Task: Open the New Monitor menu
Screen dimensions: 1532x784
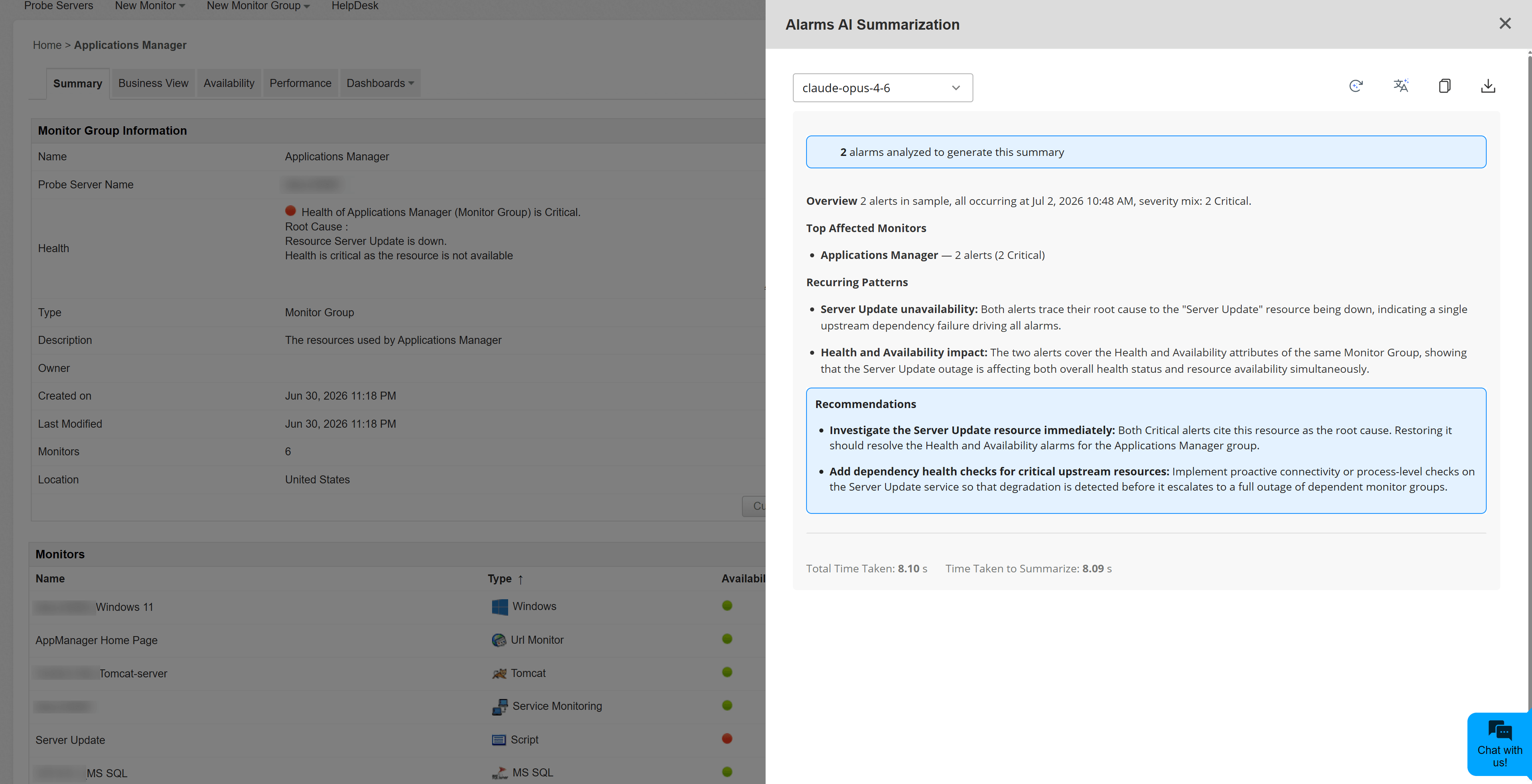Action: click(x=150, y=6)
